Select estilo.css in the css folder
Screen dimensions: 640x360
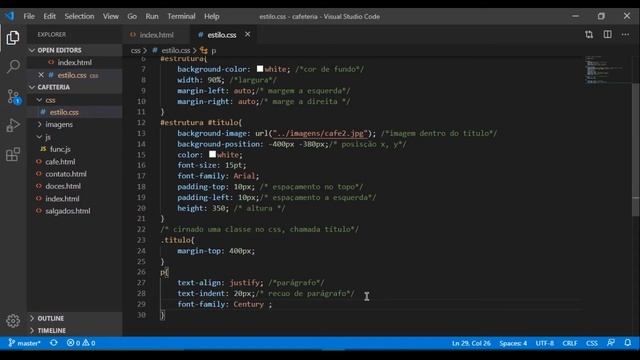pyautogui.click(x=64, y=112)
